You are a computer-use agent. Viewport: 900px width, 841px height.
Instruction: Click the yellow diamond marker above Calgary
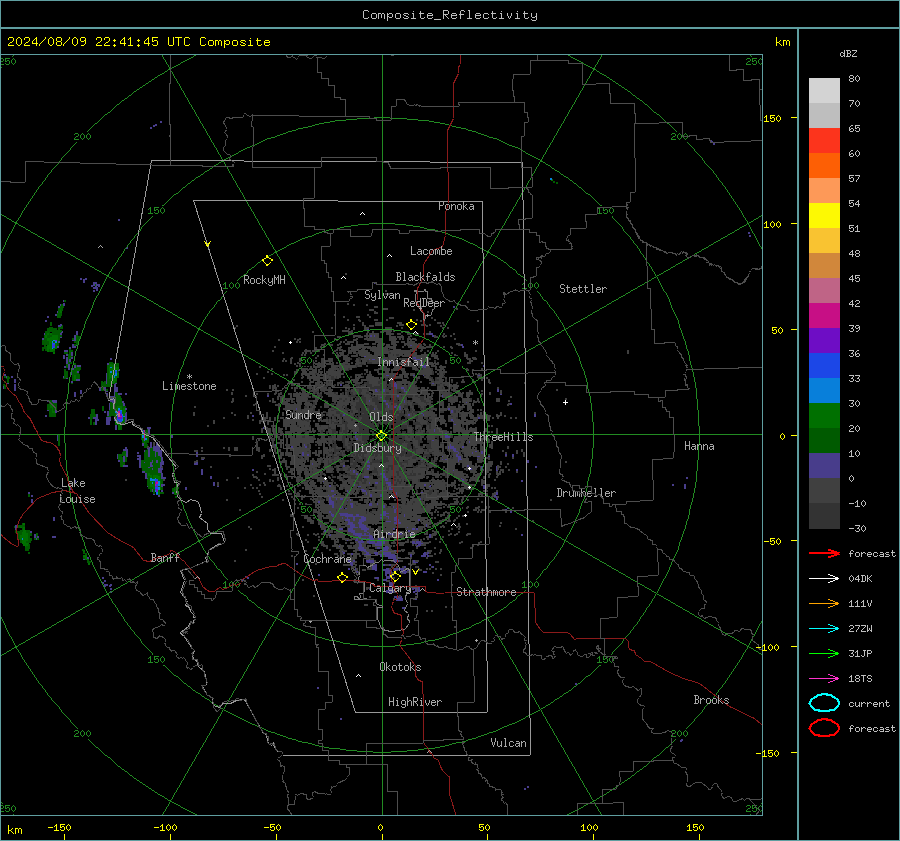(x=395, y=576)
